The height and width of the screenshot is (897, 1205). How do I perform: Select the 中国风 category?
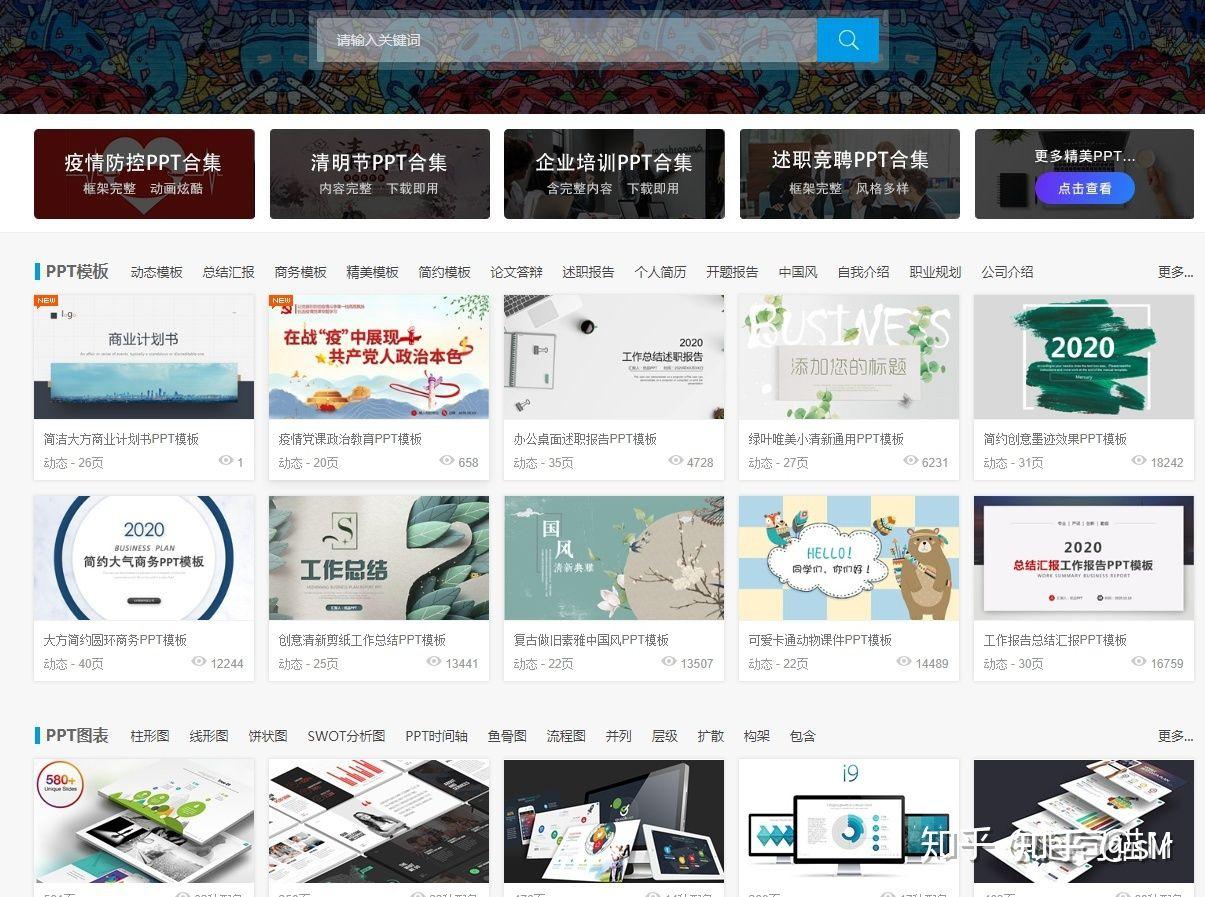[x=797, y=271]
